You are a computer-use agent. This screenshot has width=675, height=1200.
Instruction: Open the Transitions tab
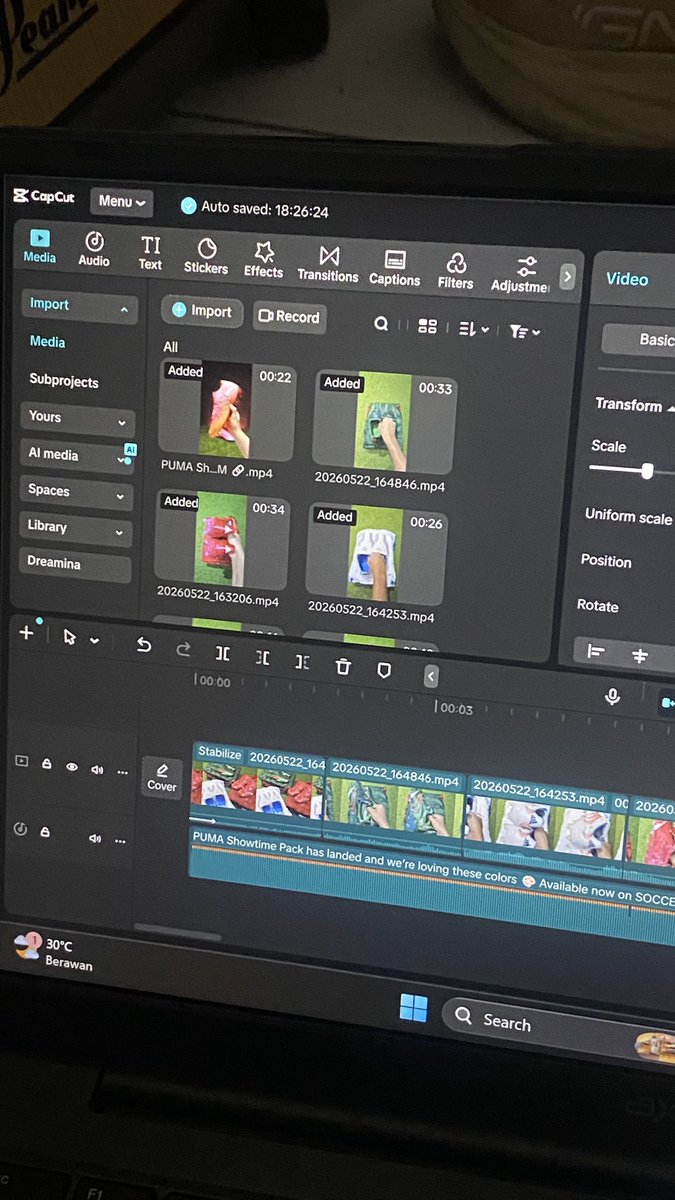[x=328, y=264]
